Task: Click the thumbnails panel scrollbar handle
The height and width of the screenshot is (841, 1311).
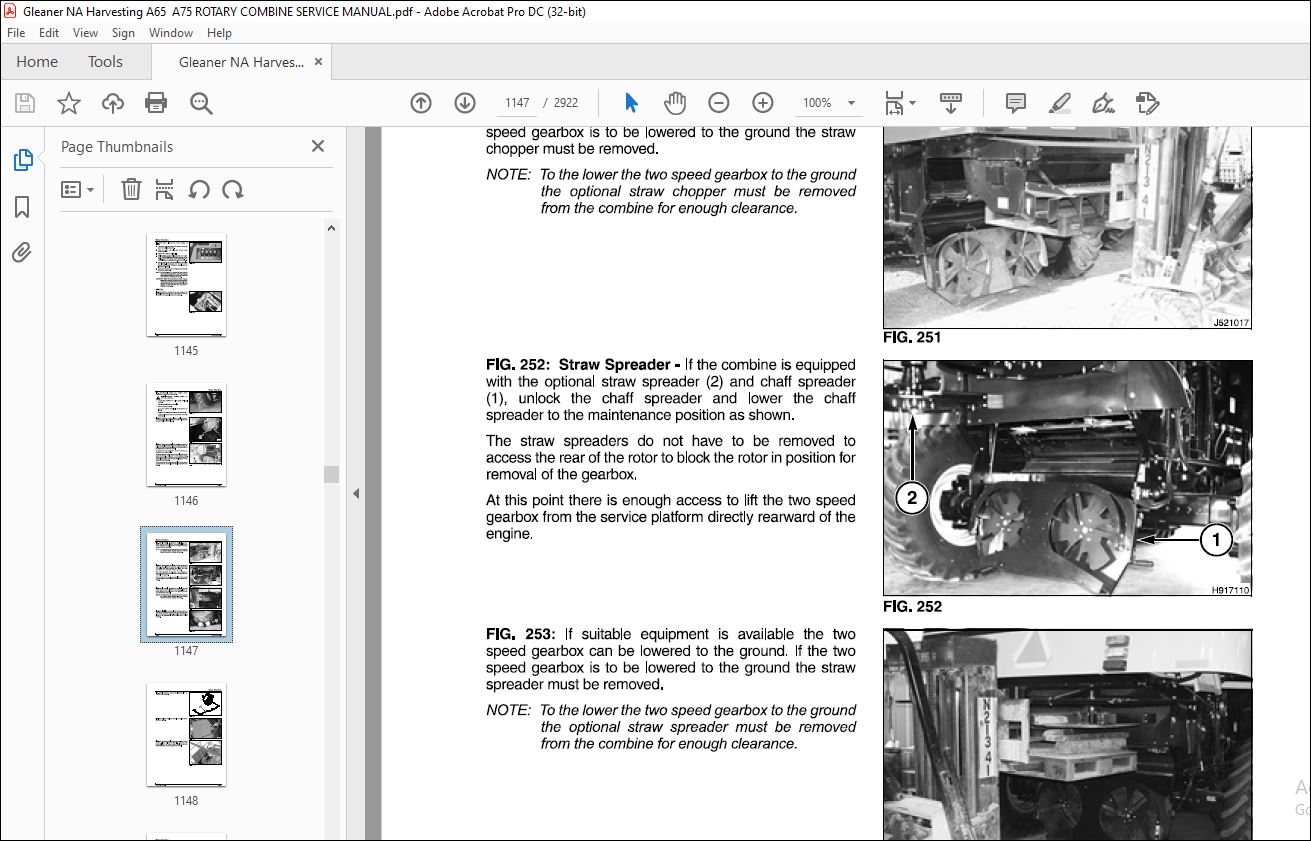Action: [331, 474]
